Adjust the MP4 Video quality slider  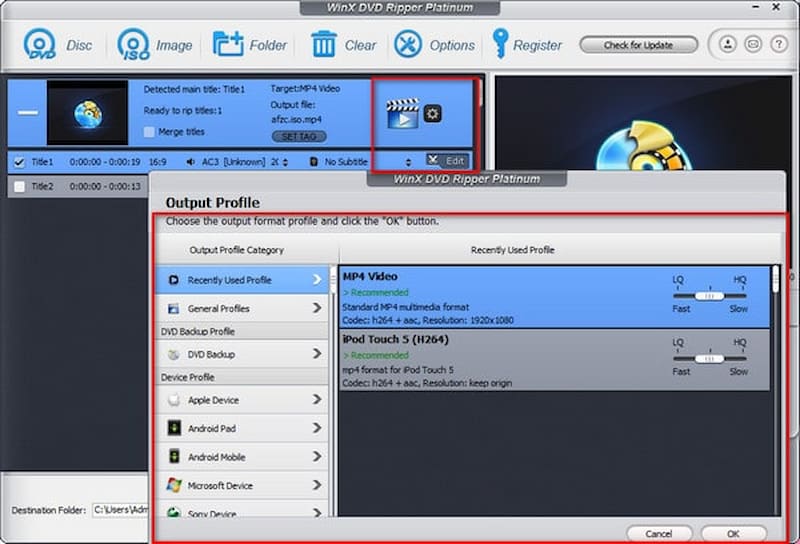710,295
